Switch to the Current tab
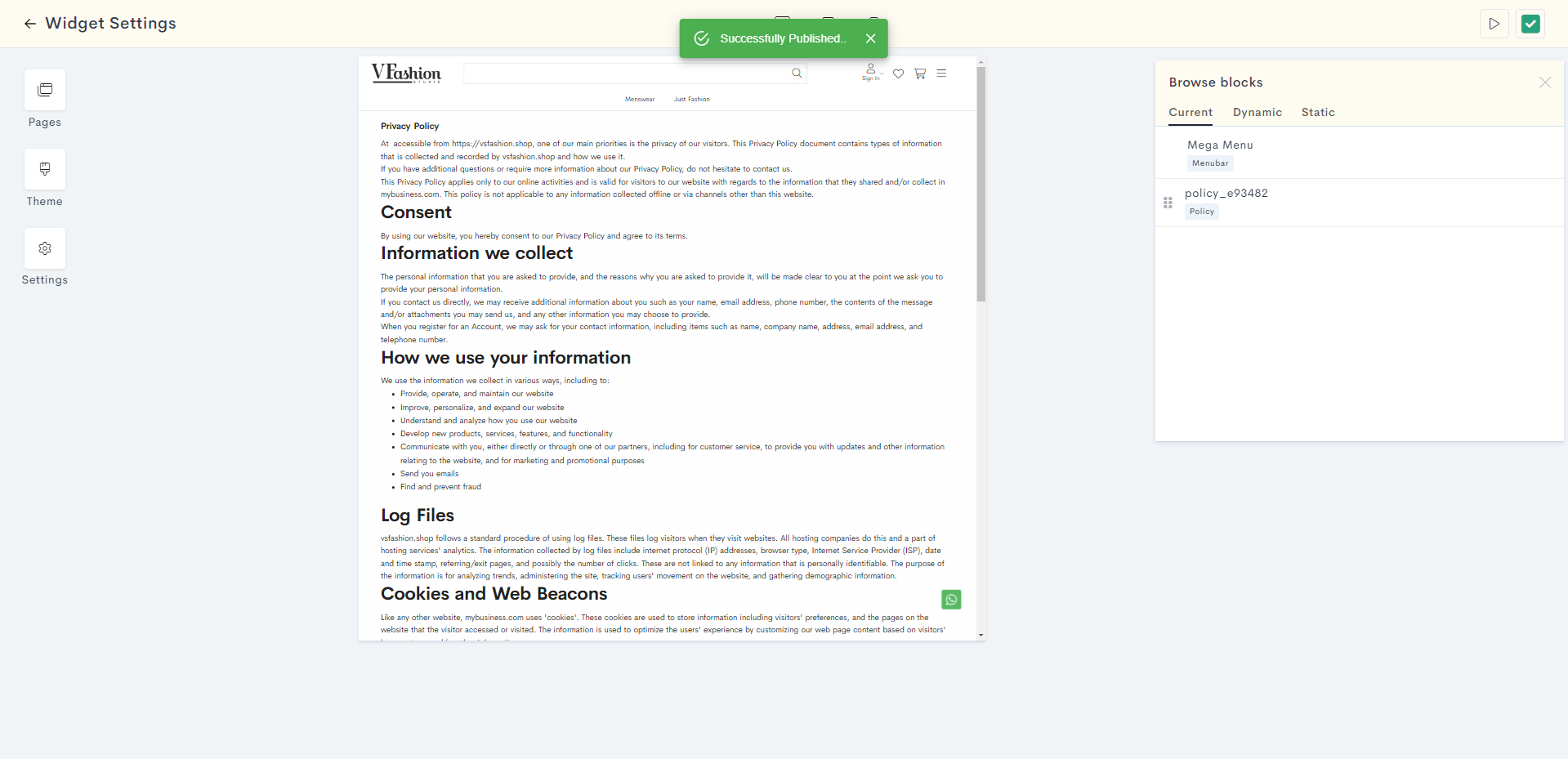 pos(1191,113)
